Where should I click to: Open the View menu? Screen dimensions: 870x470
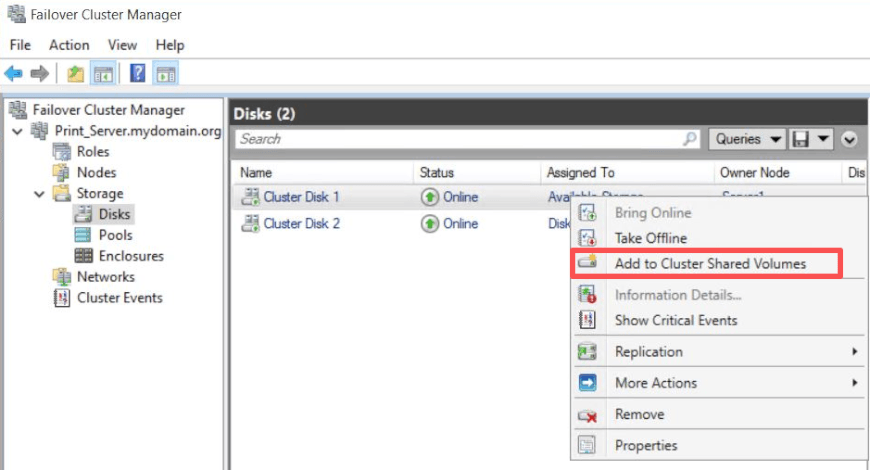(x=123, y=45)
